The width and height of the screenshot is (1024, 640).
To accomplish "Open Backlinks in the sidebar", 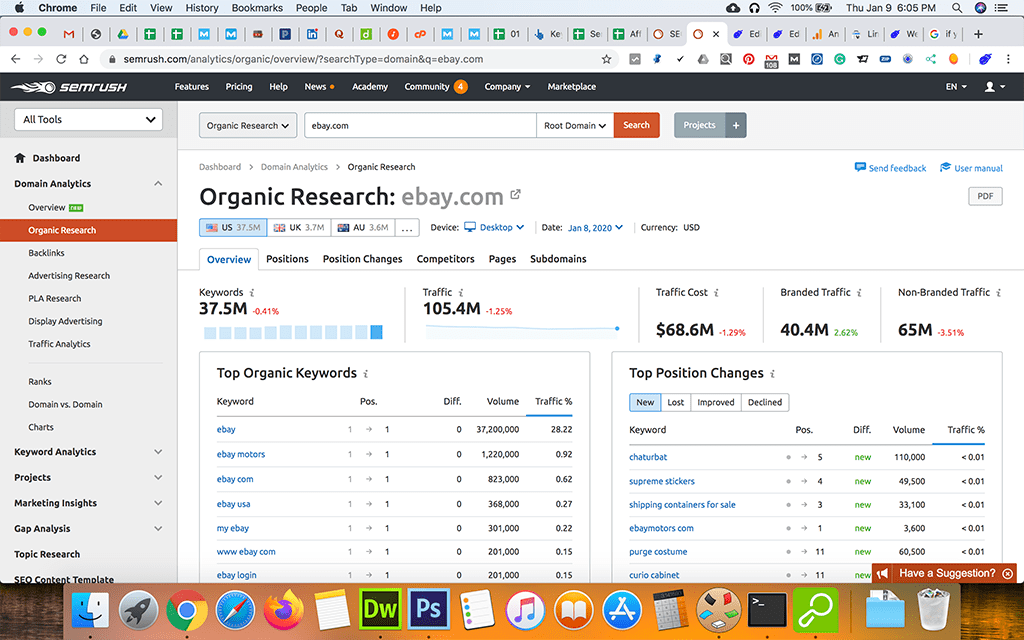I will [46, 253].
